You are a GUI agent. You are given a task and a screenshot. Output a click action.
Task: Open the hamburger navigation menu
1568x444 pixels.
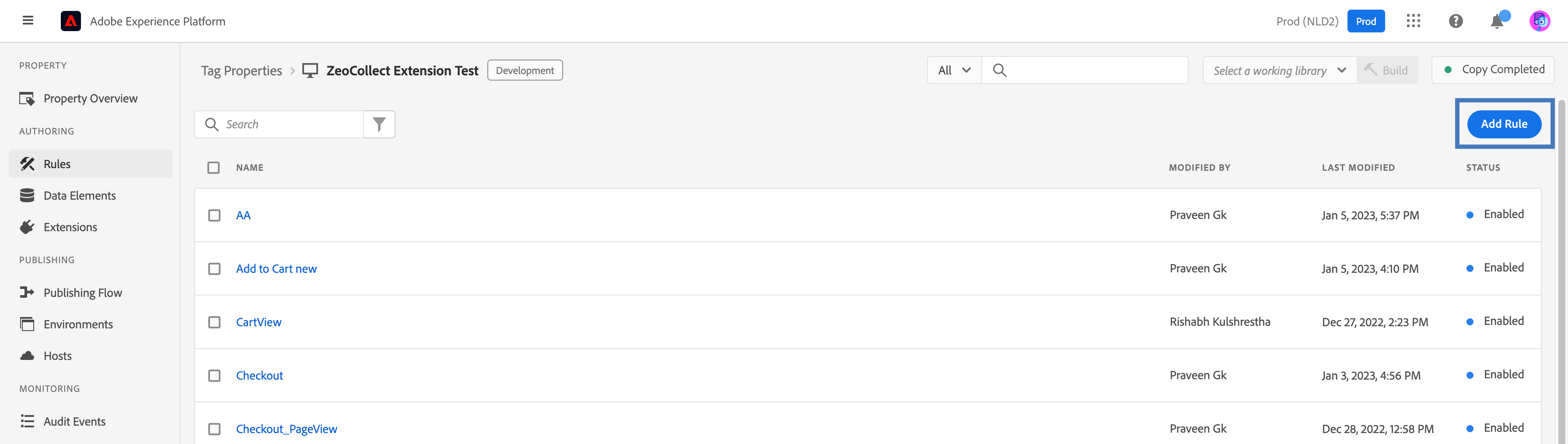[x=28, y=21]
